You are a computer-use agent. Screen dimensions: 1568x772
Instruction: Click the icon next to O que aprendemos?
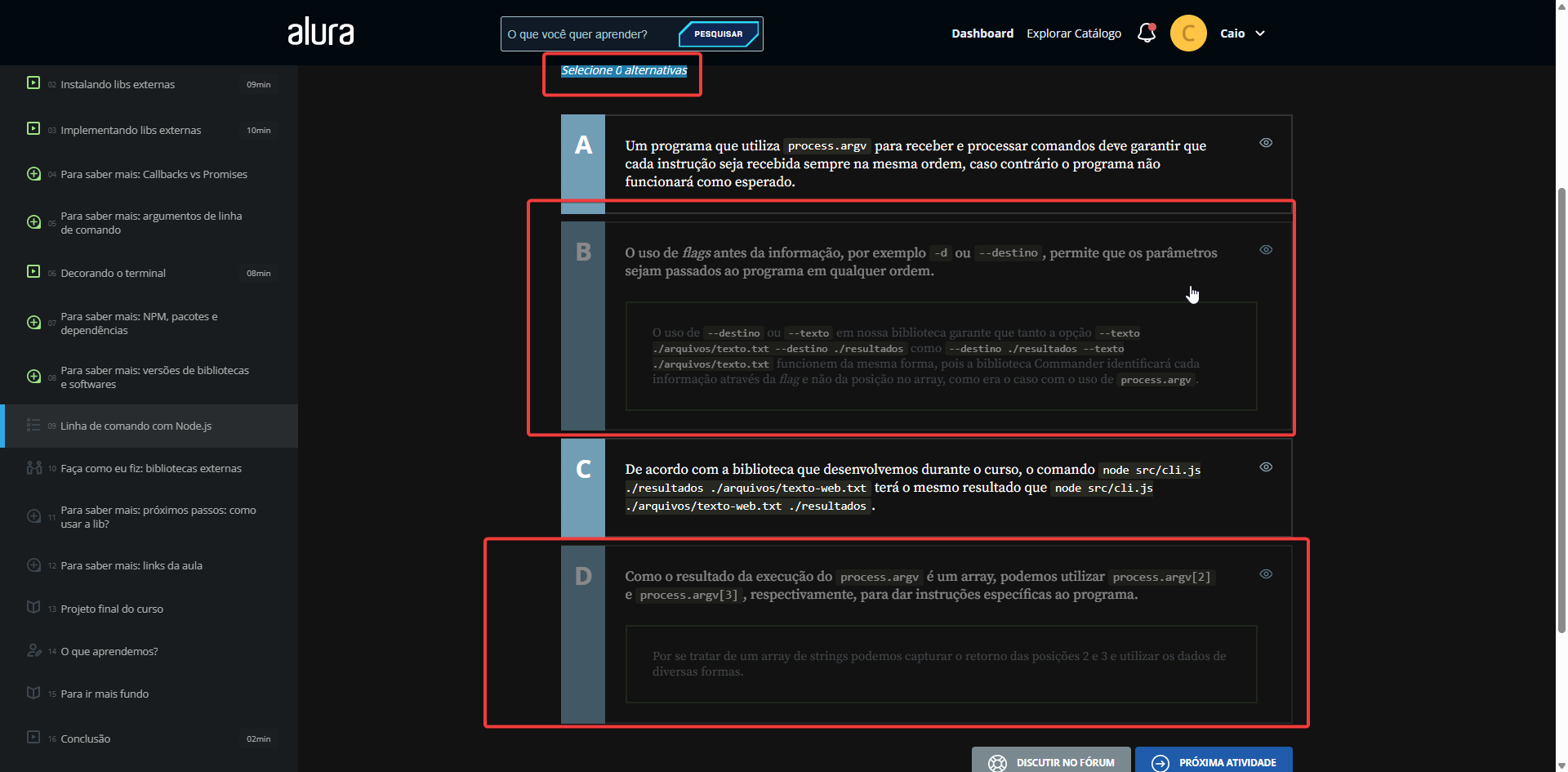[x=34, y=650]
